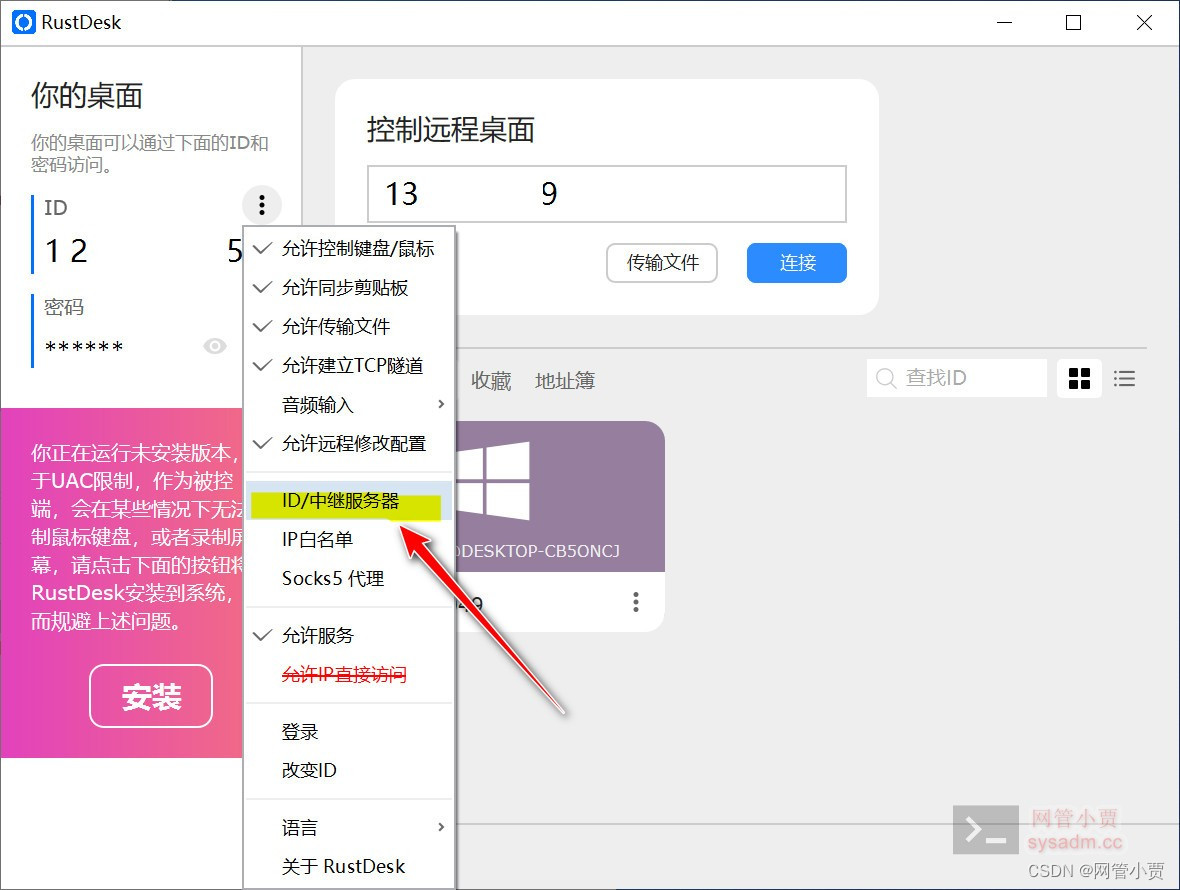Select 改变ID from the menu
This screenshot has height=890, width=1180.
pyautogui.click(x=350, y=770)
